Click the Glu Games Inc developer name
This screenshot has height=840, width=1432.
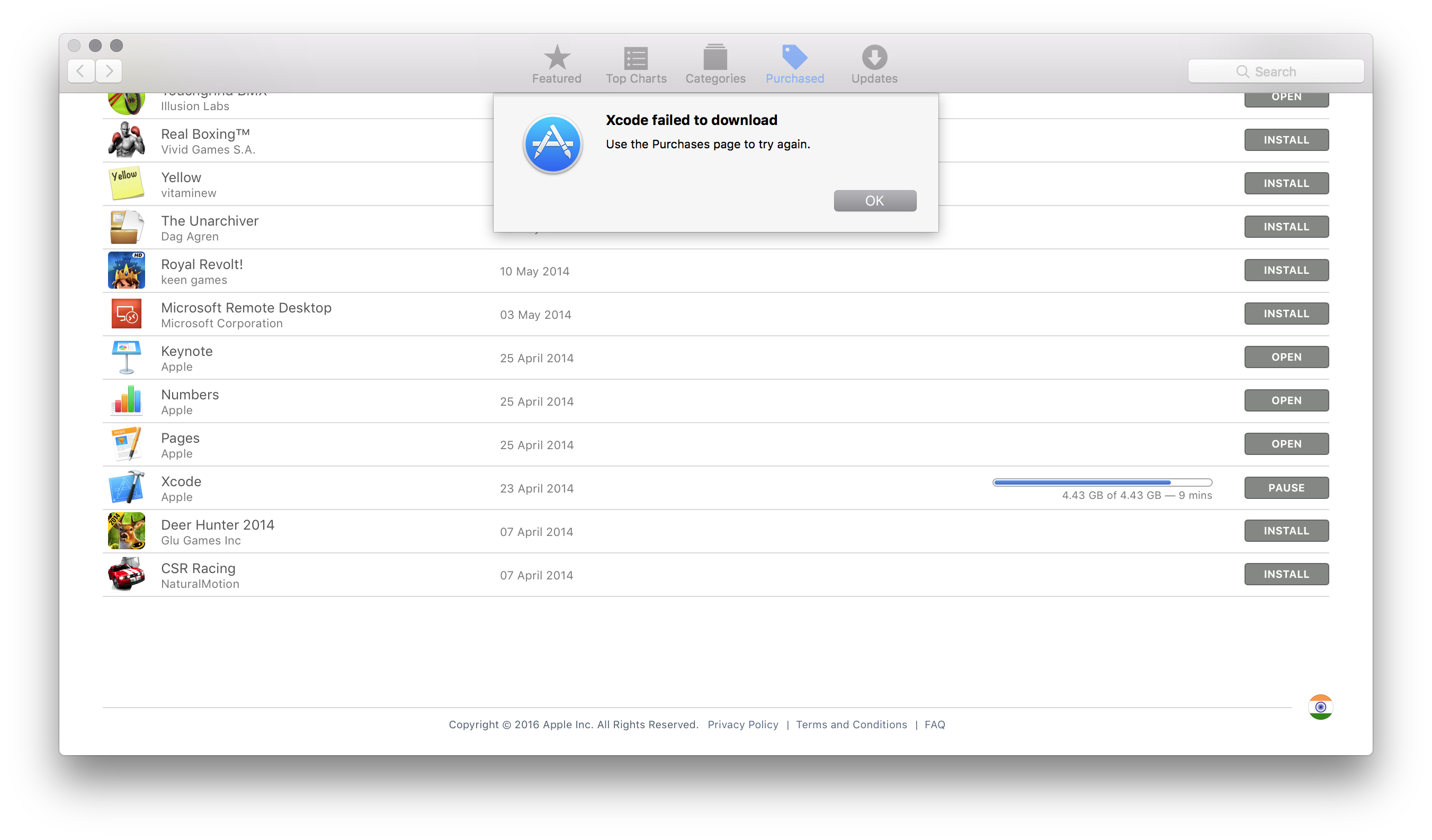(201, 541)
